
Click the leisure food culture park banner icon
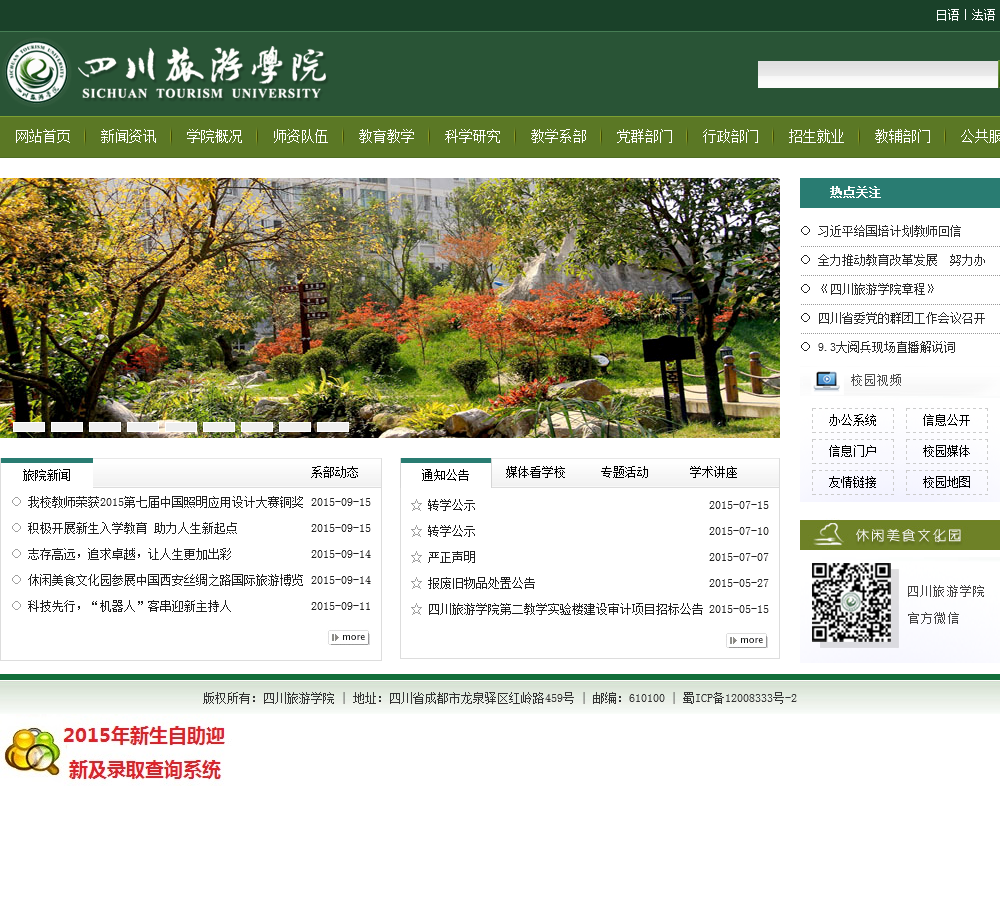(x=828, y=535)
